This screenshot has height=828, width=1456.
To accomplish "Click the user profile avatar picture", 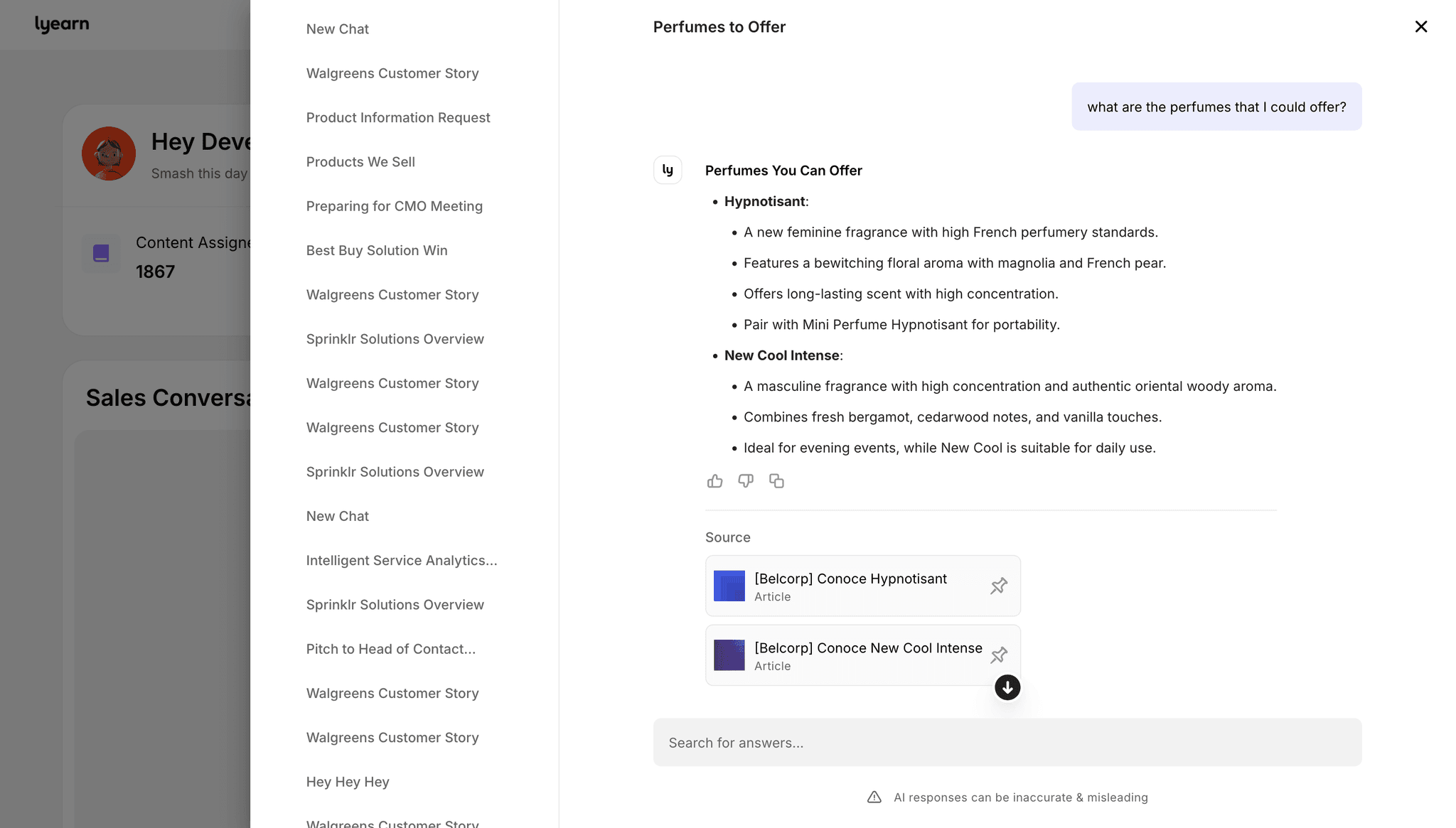I will tap(109, 154).
